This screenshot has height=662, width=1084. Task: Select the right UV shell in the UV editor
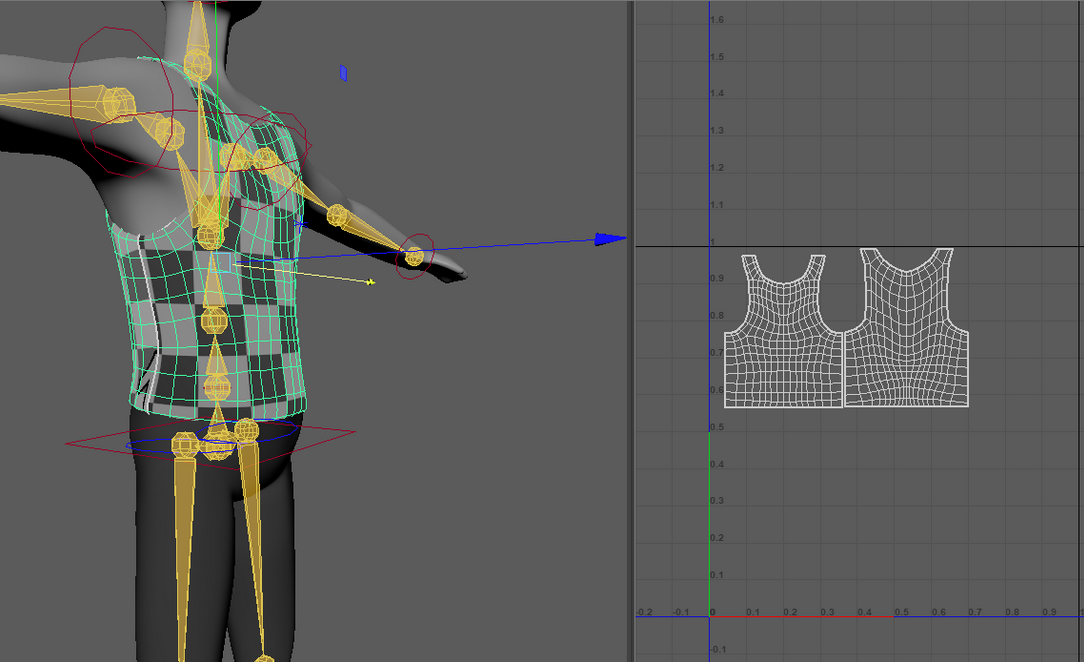click(x=906, y=340)
